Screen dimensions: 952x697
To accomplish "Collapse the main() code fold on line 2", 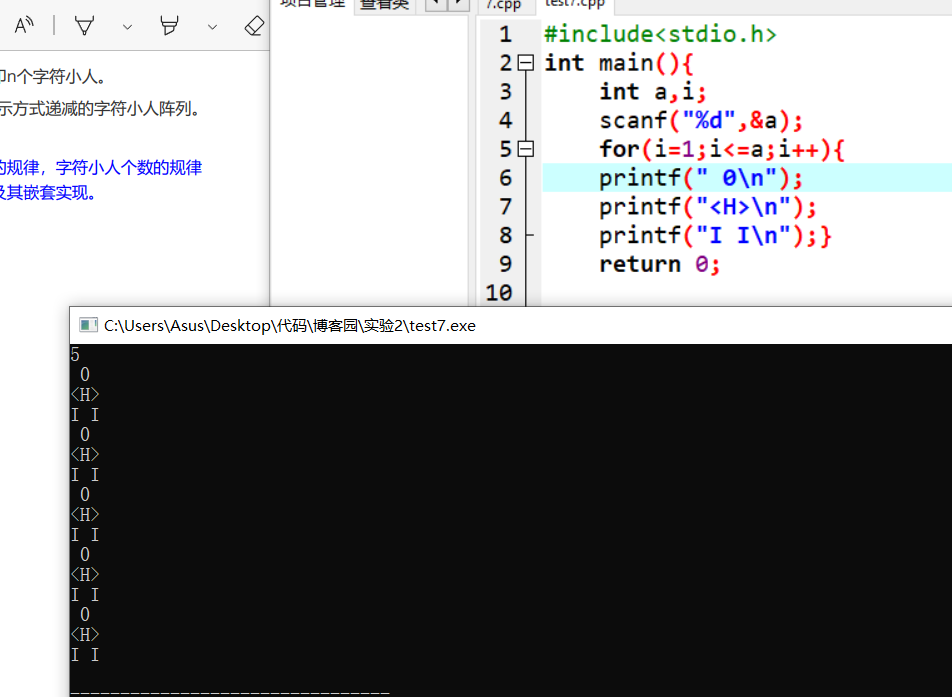I will click(526, 63).
